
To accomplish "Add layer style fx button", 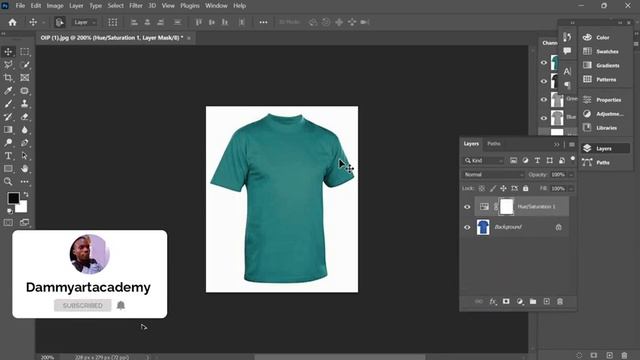I will coord(493,302).
